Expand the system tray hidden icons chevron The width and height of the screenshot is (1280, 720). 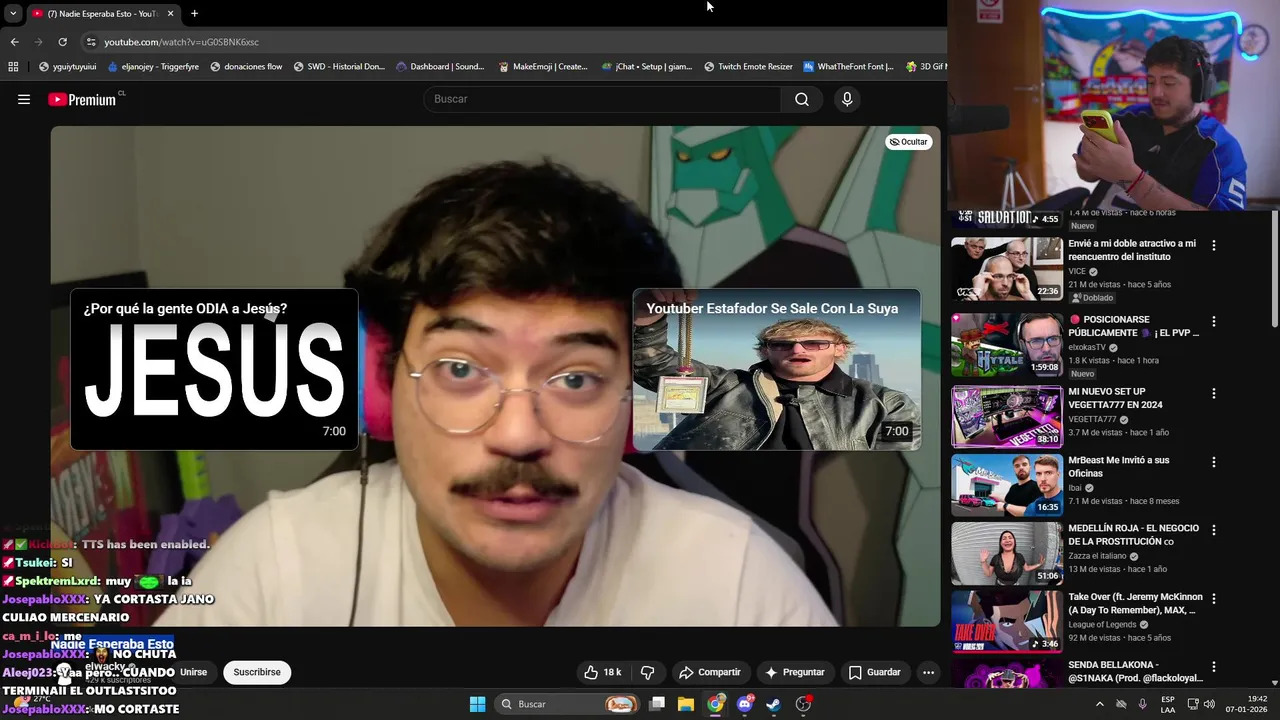coord(1099,704)
